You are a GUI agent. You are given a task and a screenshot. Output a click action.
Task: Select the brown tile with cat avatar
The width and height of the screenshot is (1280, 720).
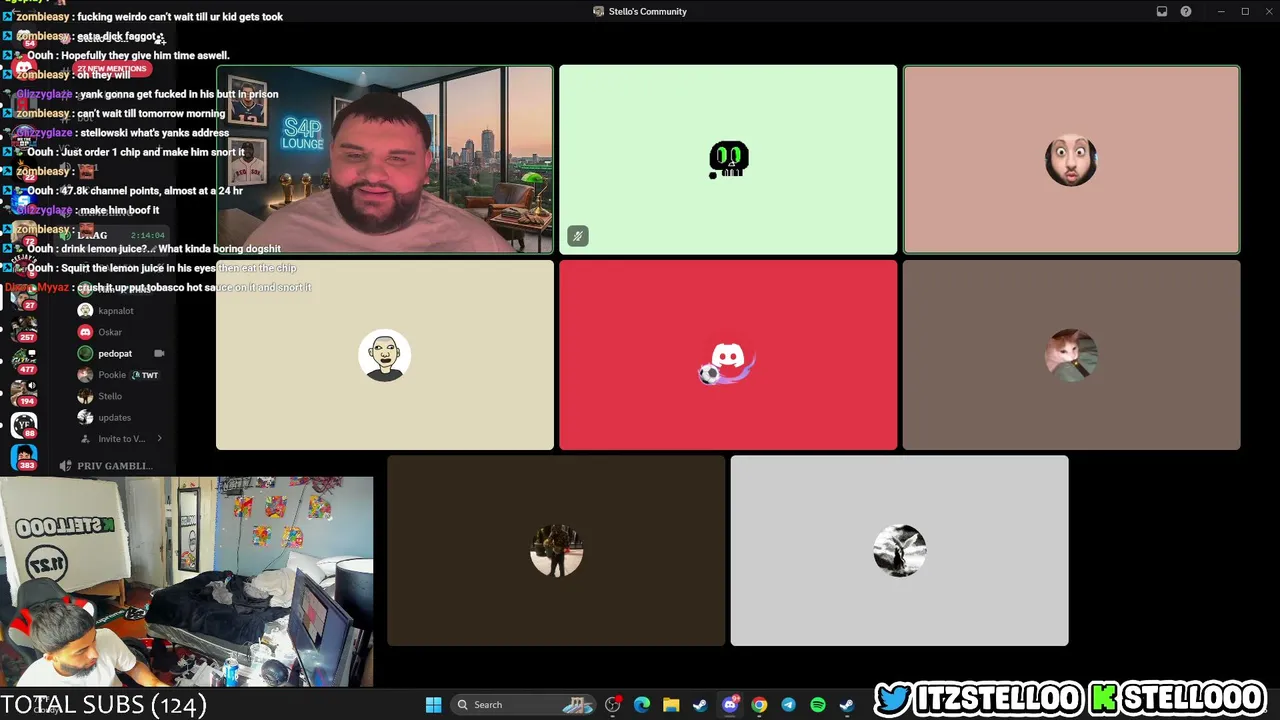[x=1071, y=355]
